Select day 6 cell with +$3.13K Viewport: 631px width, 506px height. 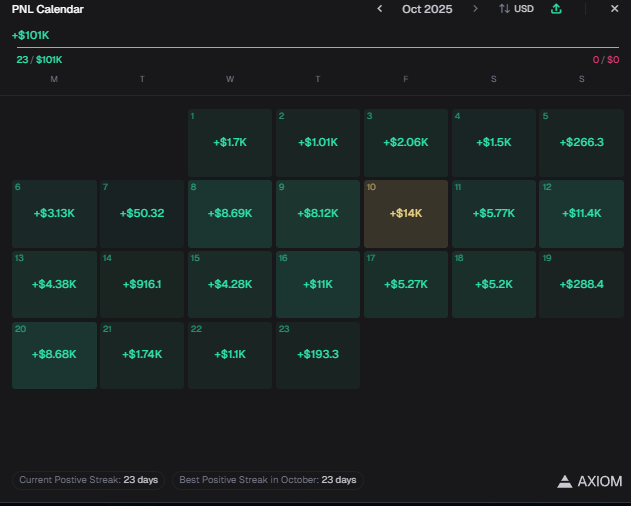coord(54,214)
